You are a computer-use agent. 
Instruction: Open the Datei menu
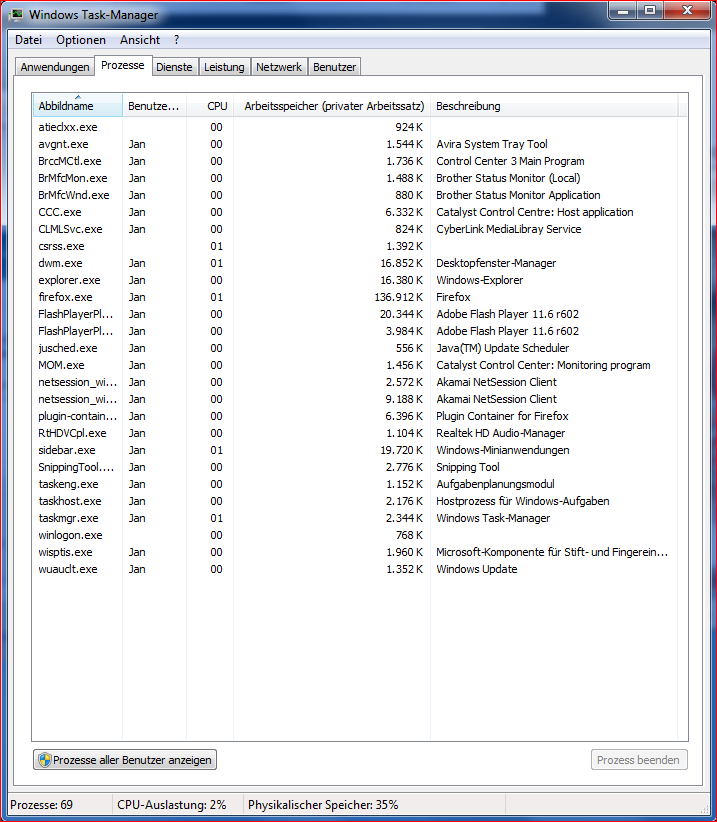28,40
